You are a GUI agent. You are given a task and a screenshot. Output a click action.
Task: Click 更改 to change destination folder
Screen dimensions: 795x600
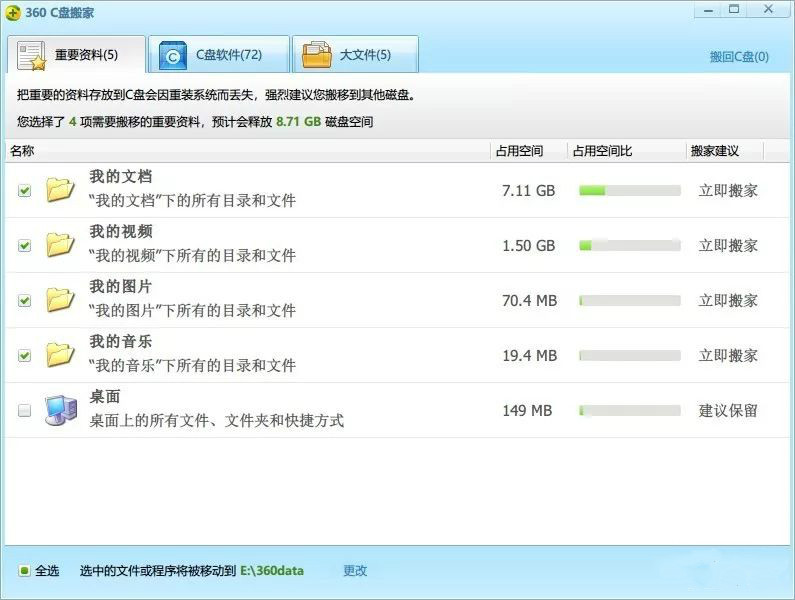355,571
